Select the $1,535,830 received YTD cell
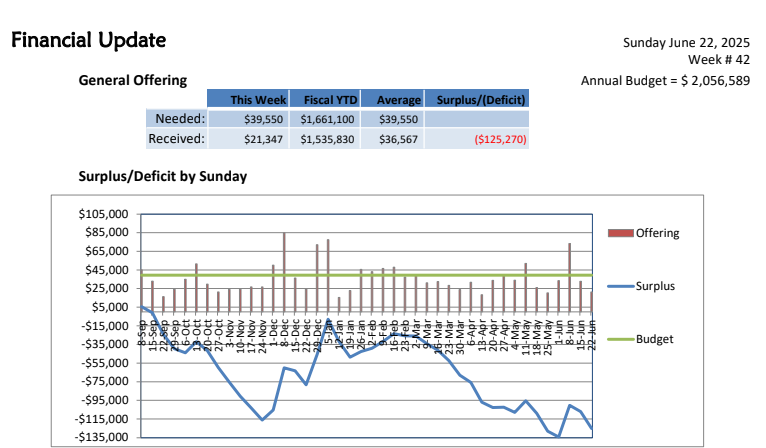Screen dimensions: 766x448 tap(325, 139)
